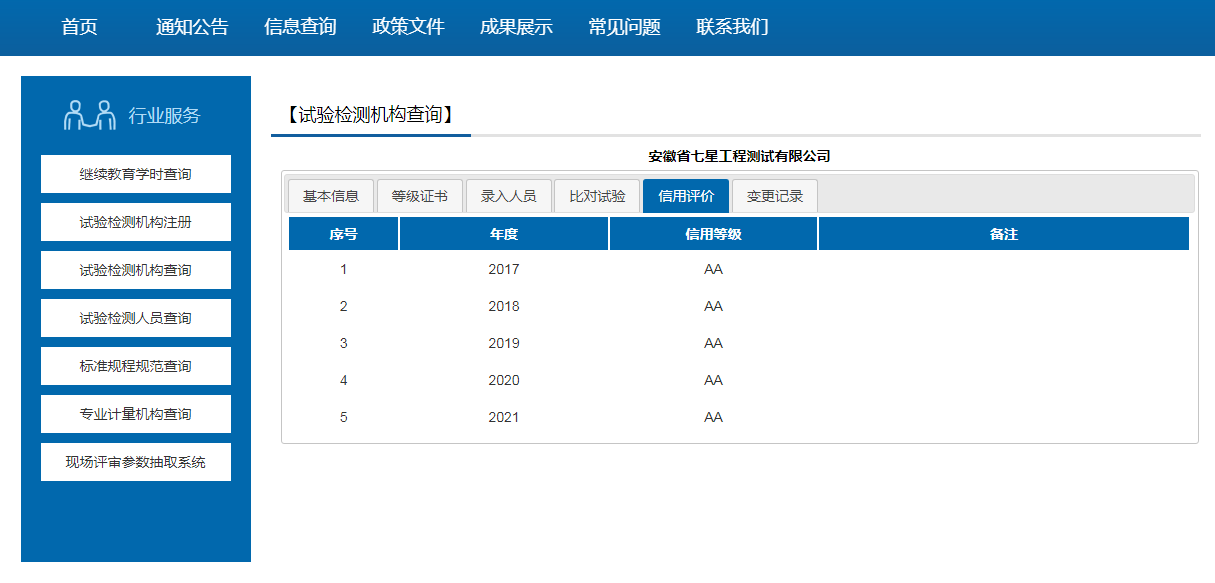
Task: Open 常见问题 navigation item
Action: coord(624,27)
